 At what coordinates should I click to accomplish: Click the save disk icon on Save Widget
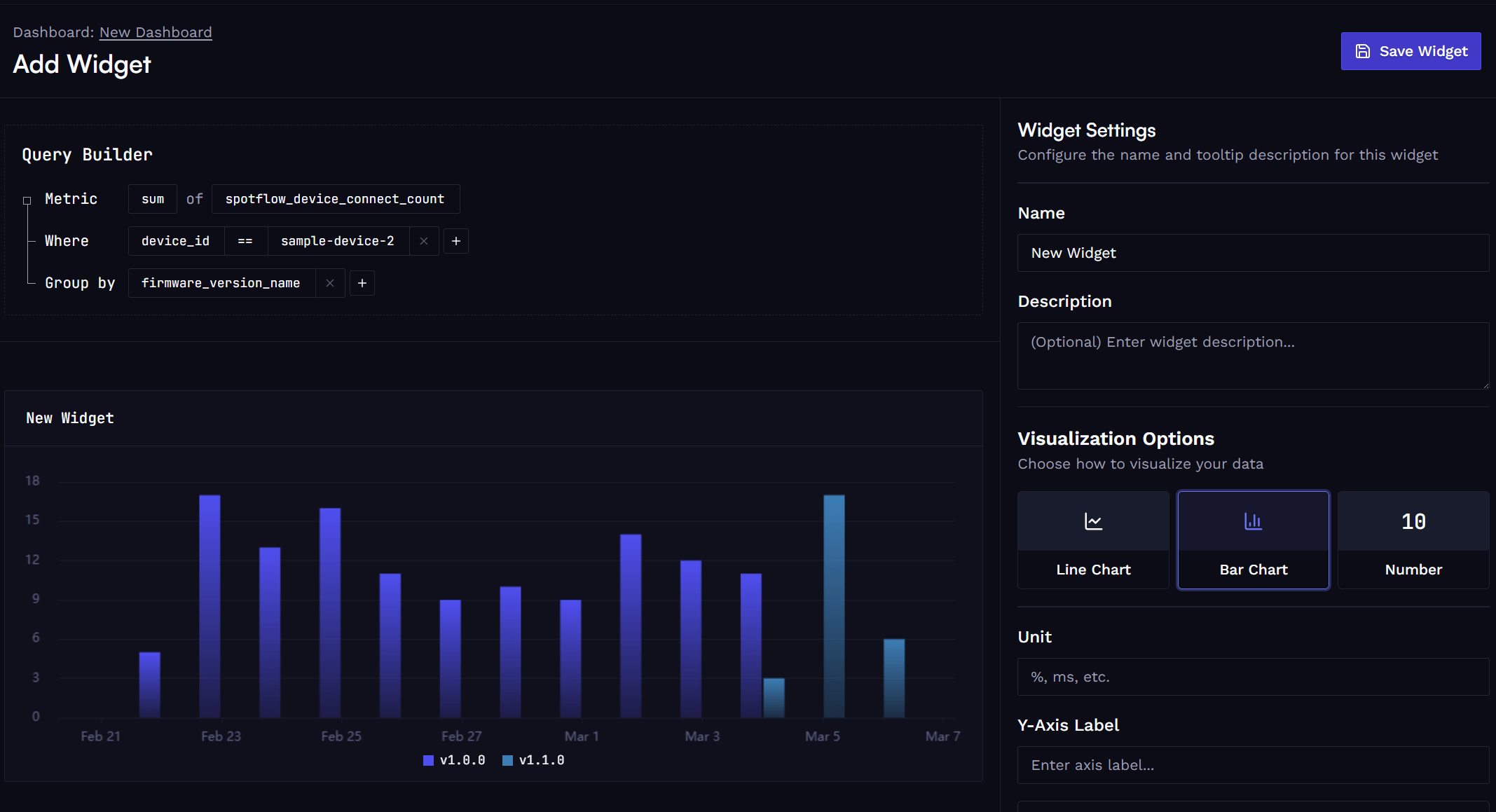click(1363, 50)
